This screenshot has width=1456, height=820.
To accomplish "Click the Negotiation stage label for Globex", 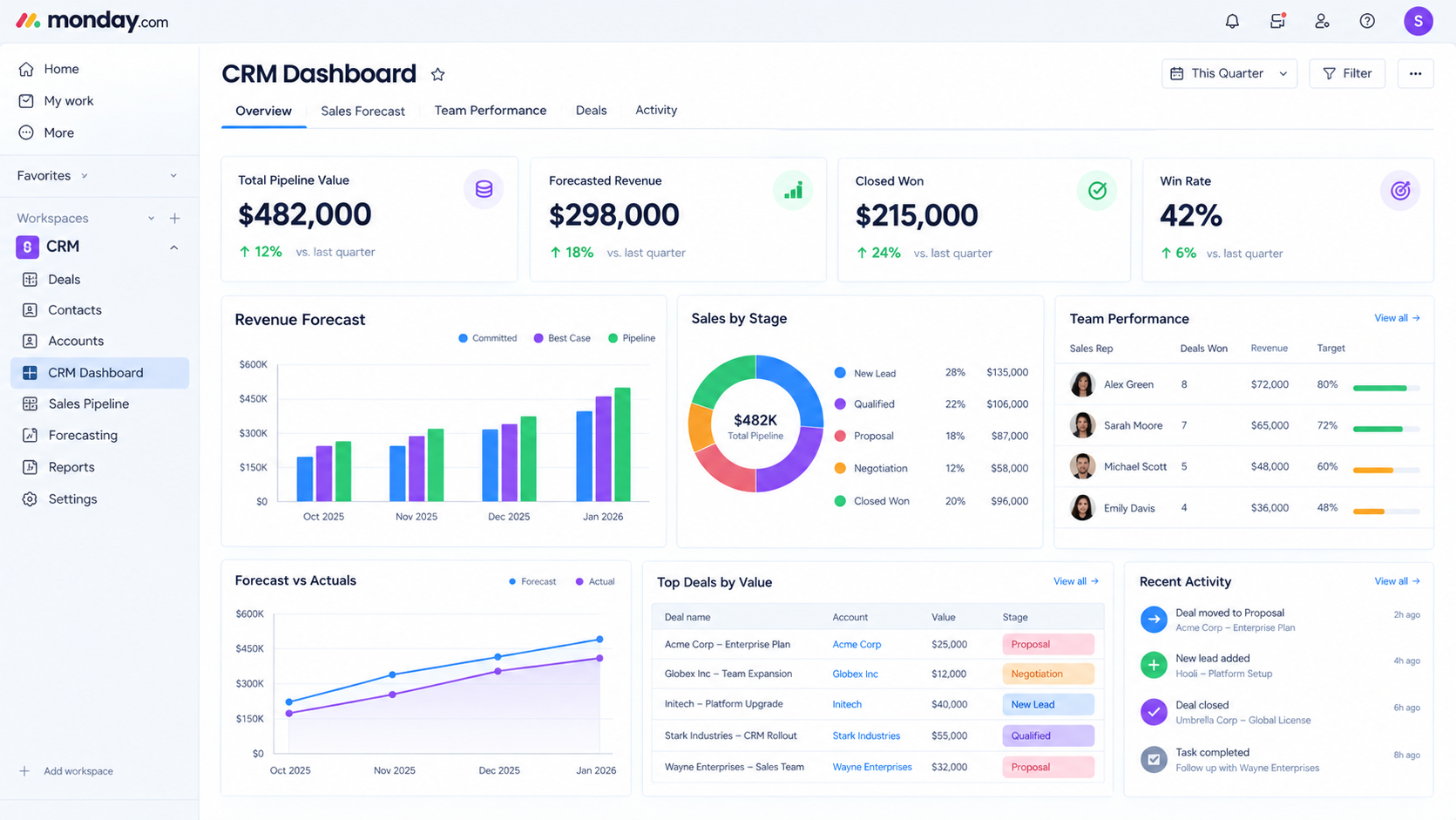I will pyautogui.click(x=1048, y=674).
